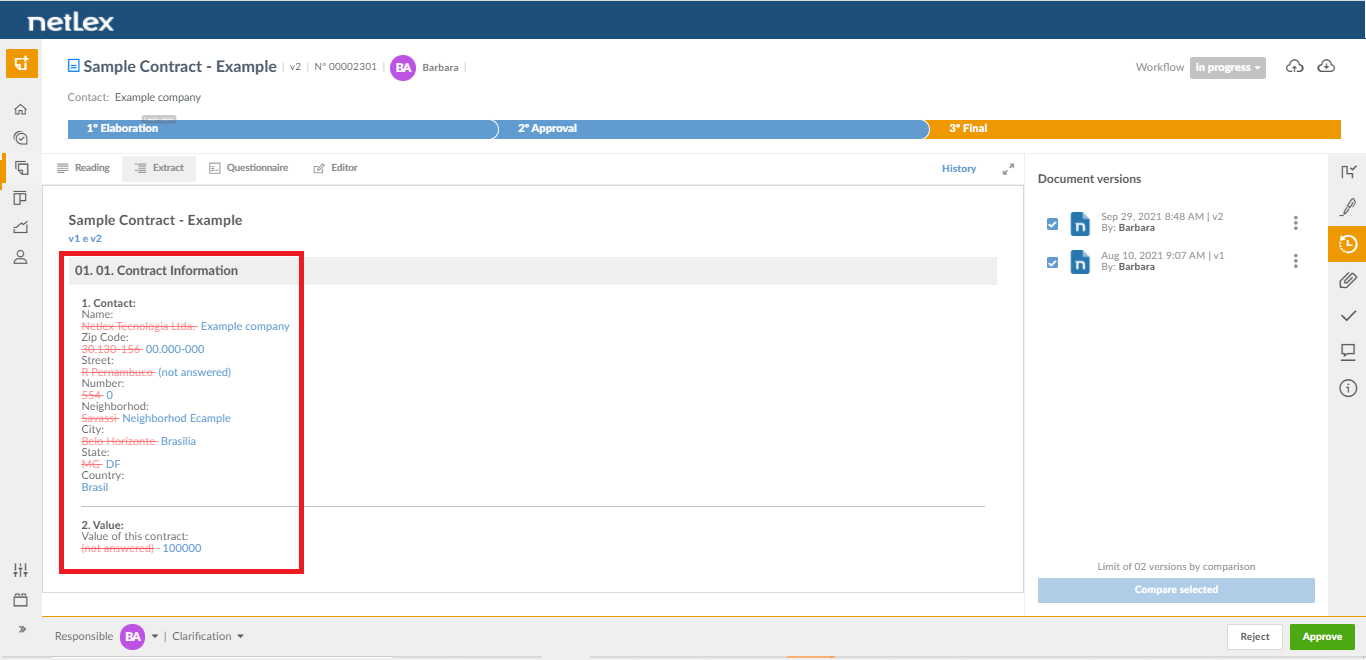
Task: Click the Reject button
Action: [1255, 637]
